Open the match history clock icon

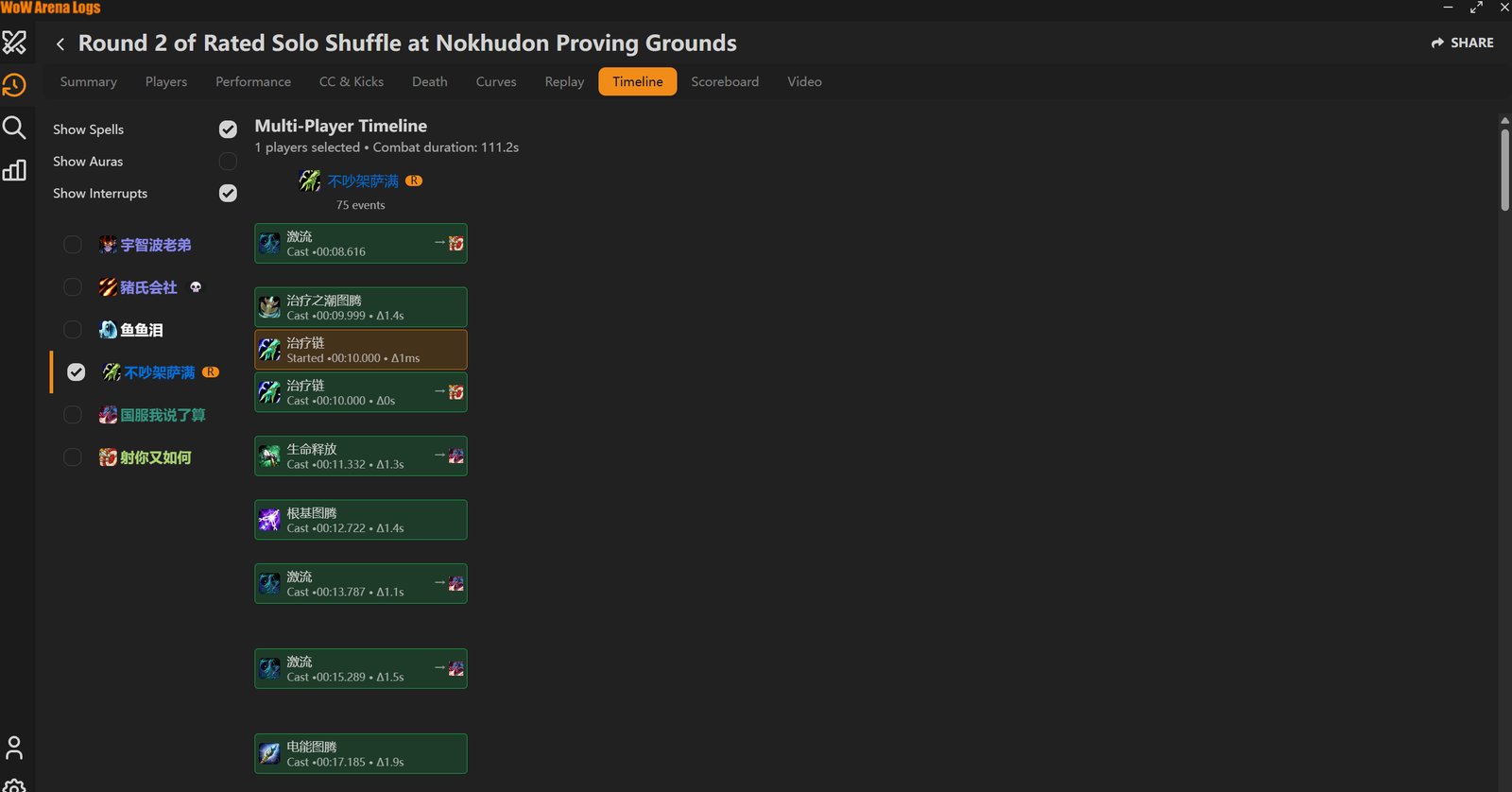[14, 85]
